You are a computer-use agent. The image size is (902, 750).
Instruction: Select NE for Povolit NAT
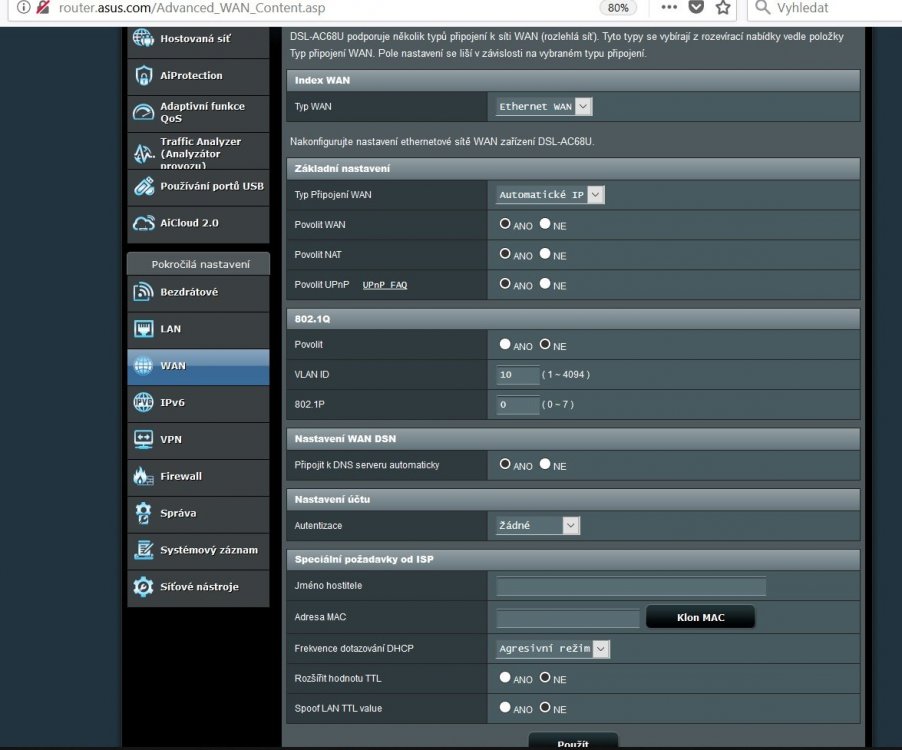545,254
